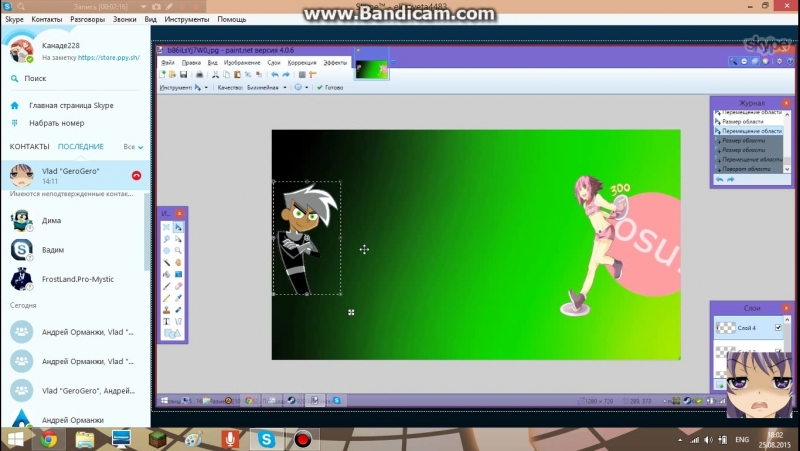Click the Redo arrow in main toolbar
Image resolution: width=800 pixels, height=451 pixels.
tap(286, 74)
